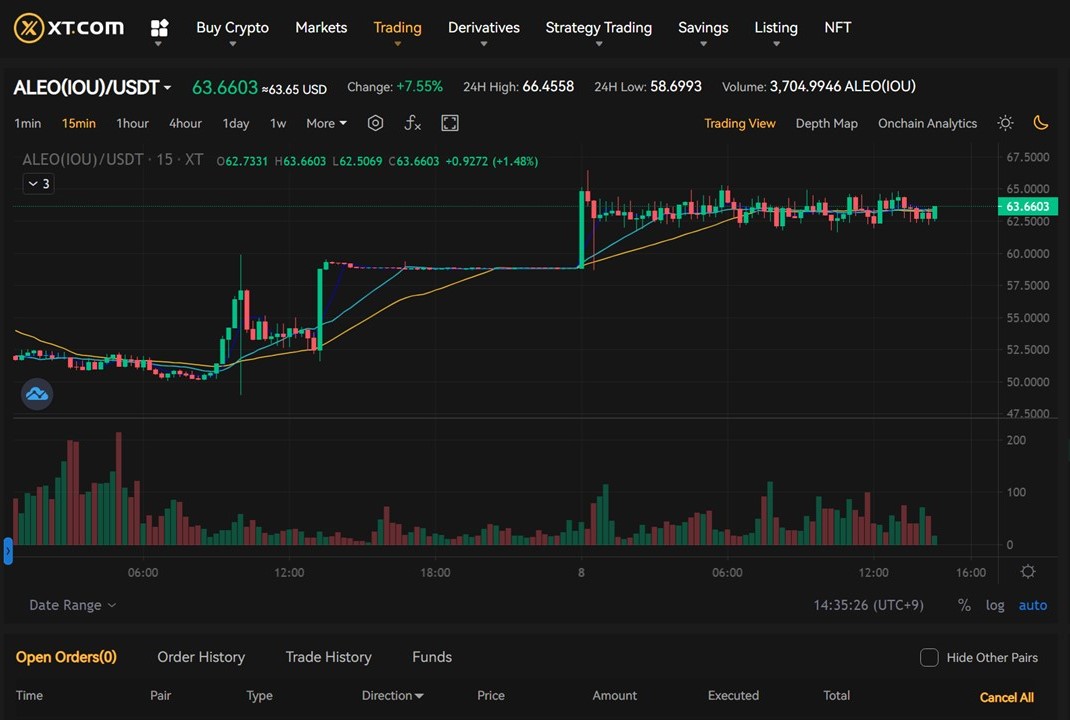Screen dimensions: 1070x720
Task: Click the chart title ALEO(IOU)/USDT · 15 · XT
Action: (x=113, y=160)
